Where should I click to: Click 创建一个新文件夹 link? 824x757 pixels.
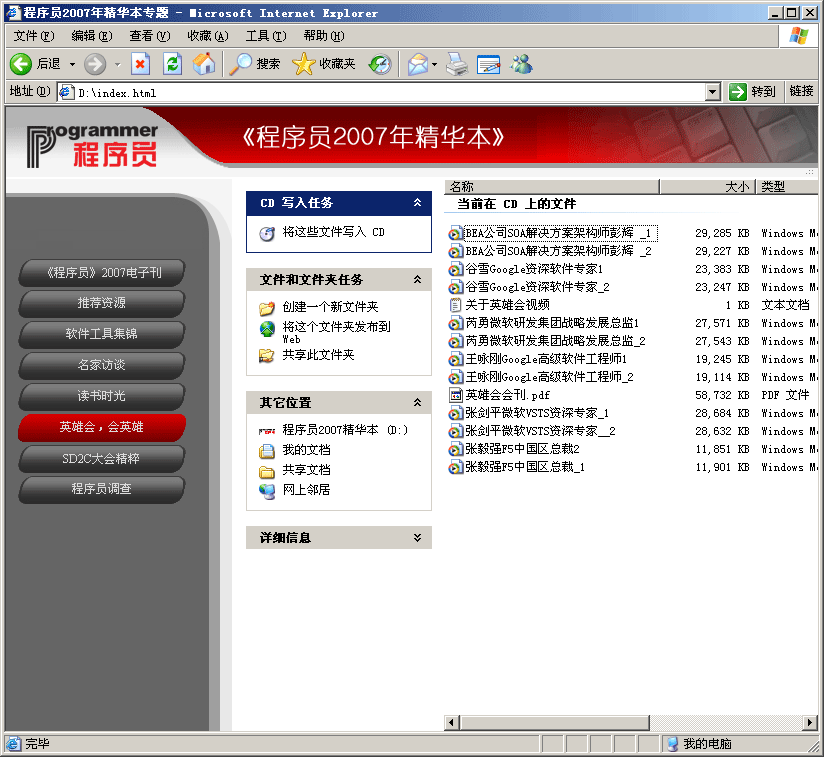tap(330, 307)
